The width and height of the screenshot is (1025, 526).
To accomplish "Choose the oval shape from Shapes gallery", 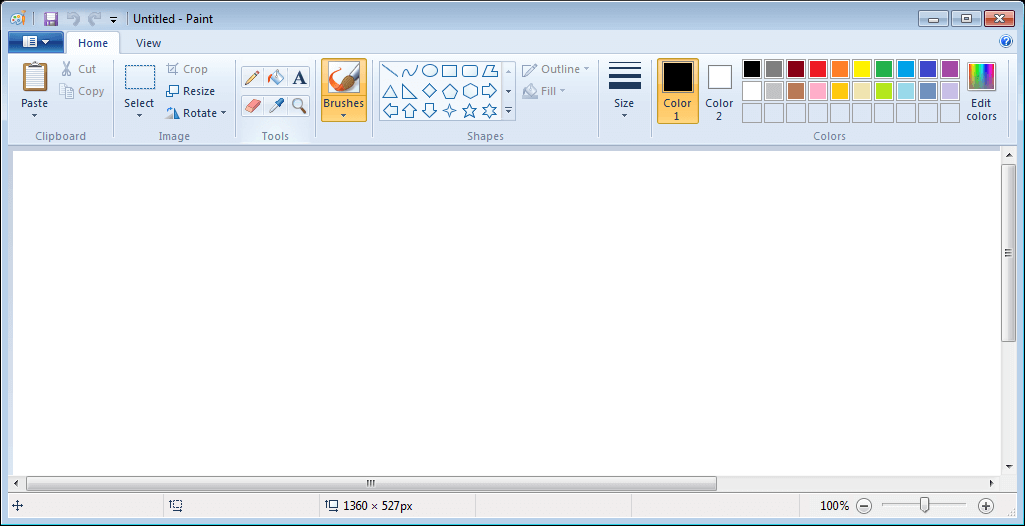I will [430, 71].
